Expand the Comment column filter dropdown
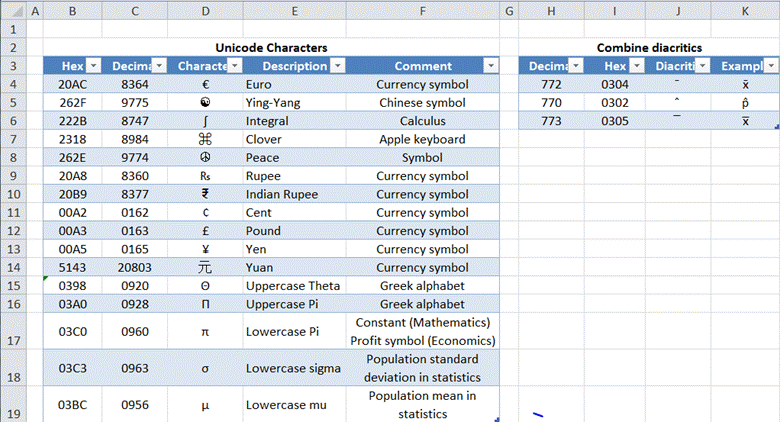 tap(490, 66)
